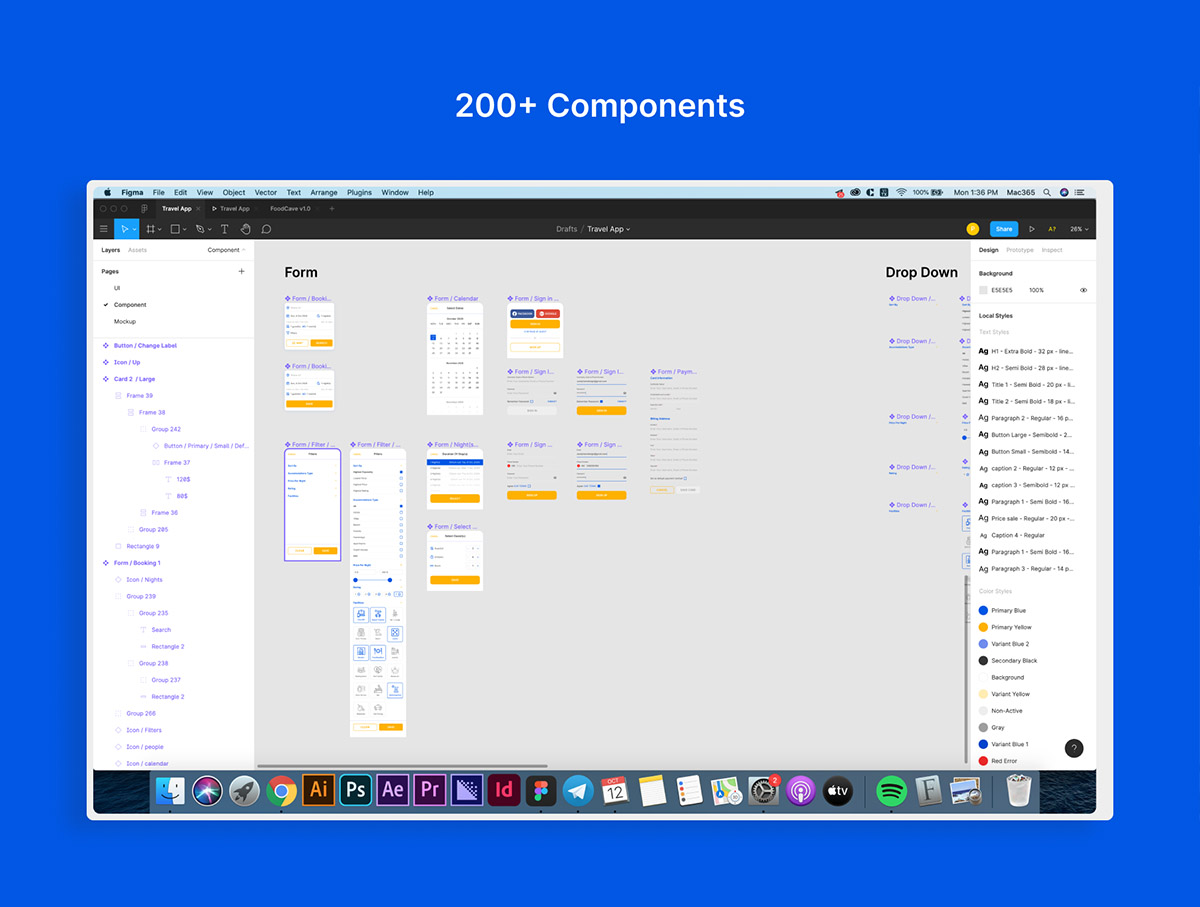1200x907 pixels.
Task: Activate the Hand tool
Action: 245,229
